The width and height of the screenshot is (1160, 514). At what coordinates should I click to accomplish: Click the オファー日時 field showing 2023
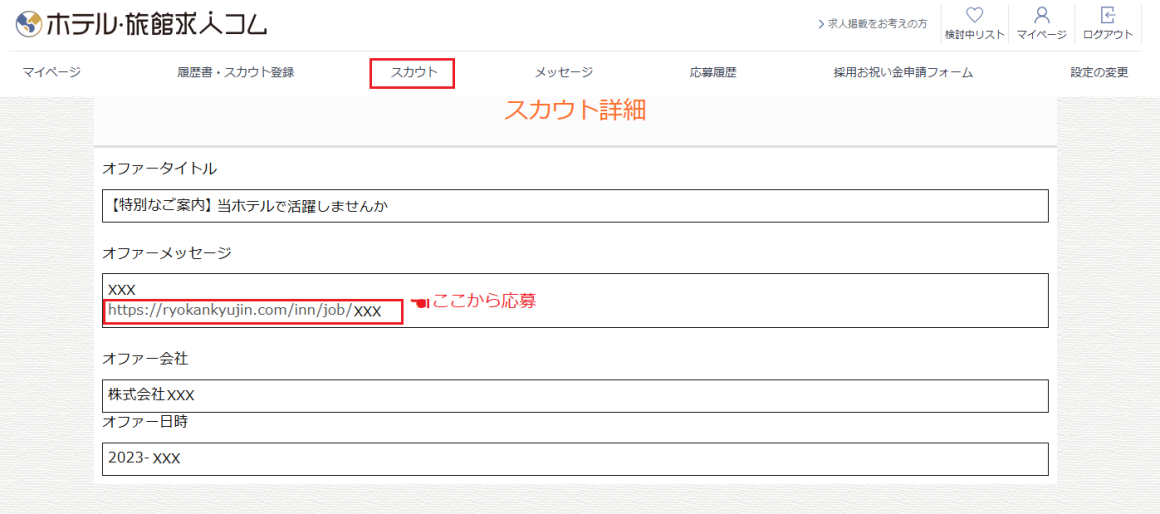click(x=575, y=459)
